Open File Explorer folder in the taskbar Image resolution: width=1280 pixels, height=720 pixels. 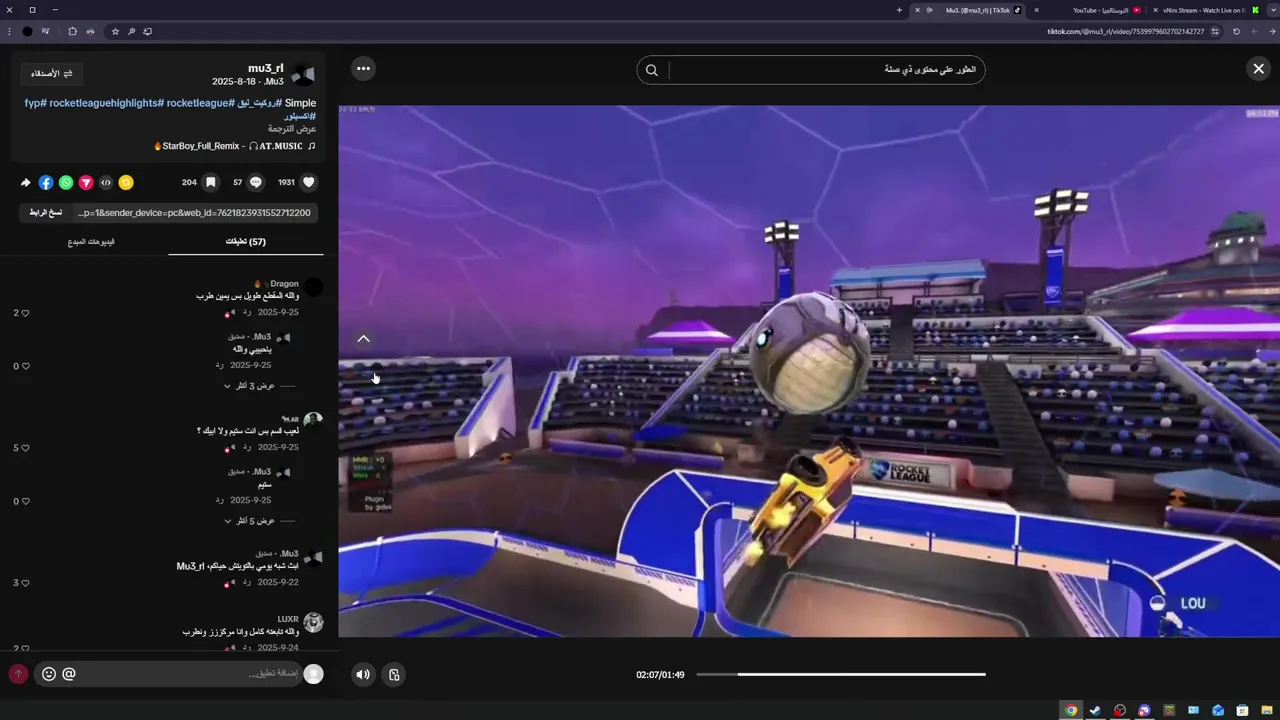click(x=1267, y=711)
